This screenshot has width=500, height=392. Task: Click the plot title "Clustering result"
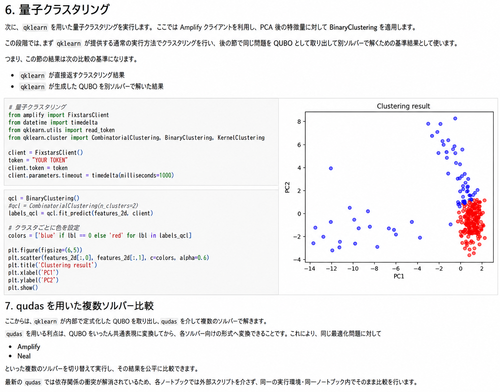click(x=403, y=106)
